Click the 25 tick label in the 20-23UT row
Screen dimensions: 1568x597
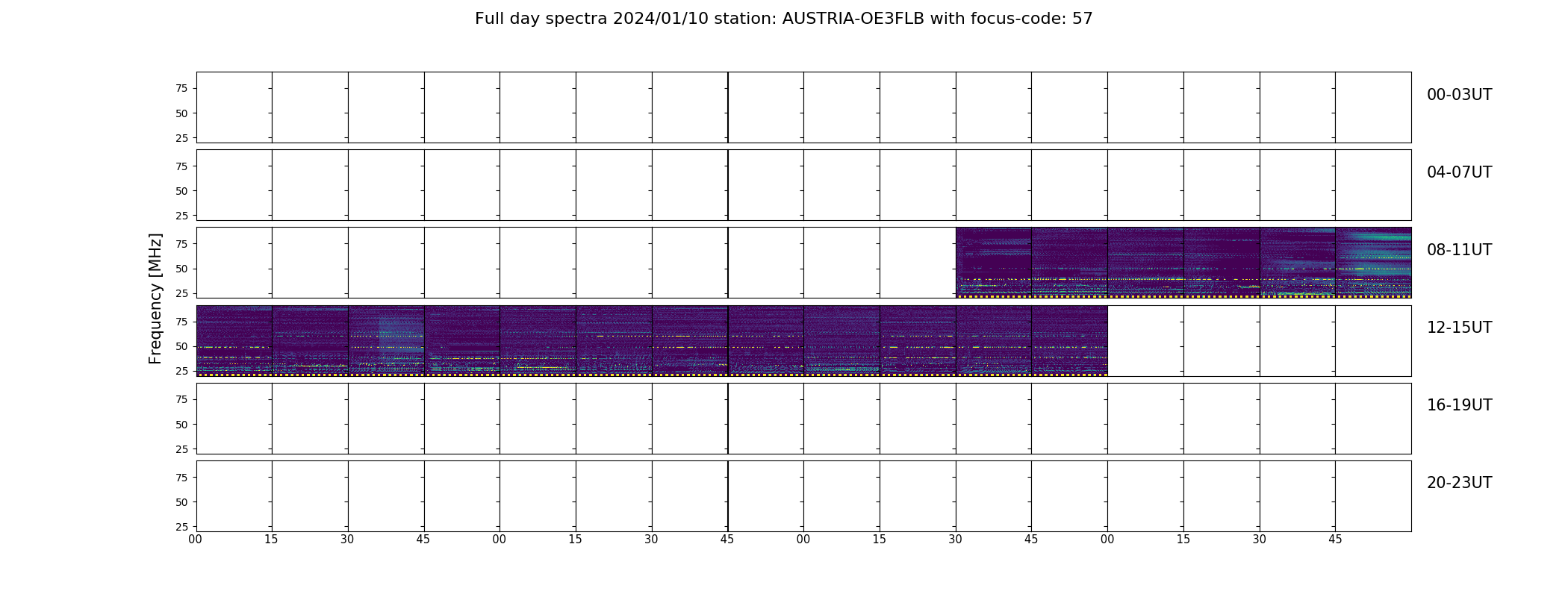(x=181, y=527)
